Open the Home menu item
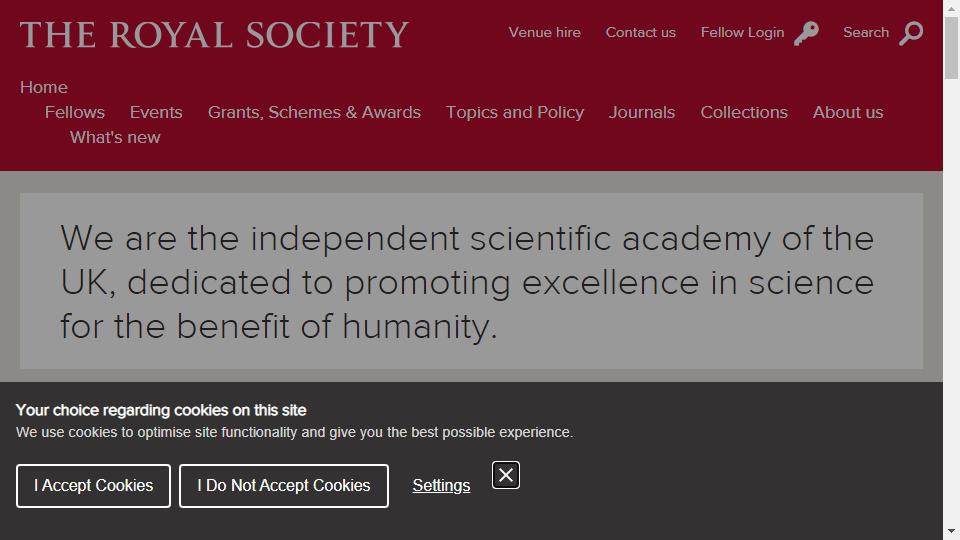The height and width of the screenshot is (540, 960). coord(43,88)
